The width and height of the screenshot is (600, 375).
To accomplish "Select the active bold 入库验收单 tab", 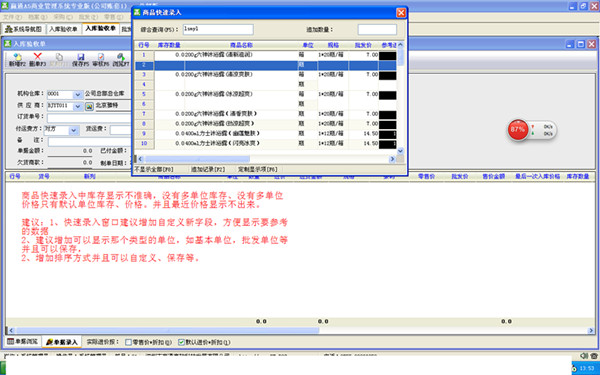I will pos(100,29).
